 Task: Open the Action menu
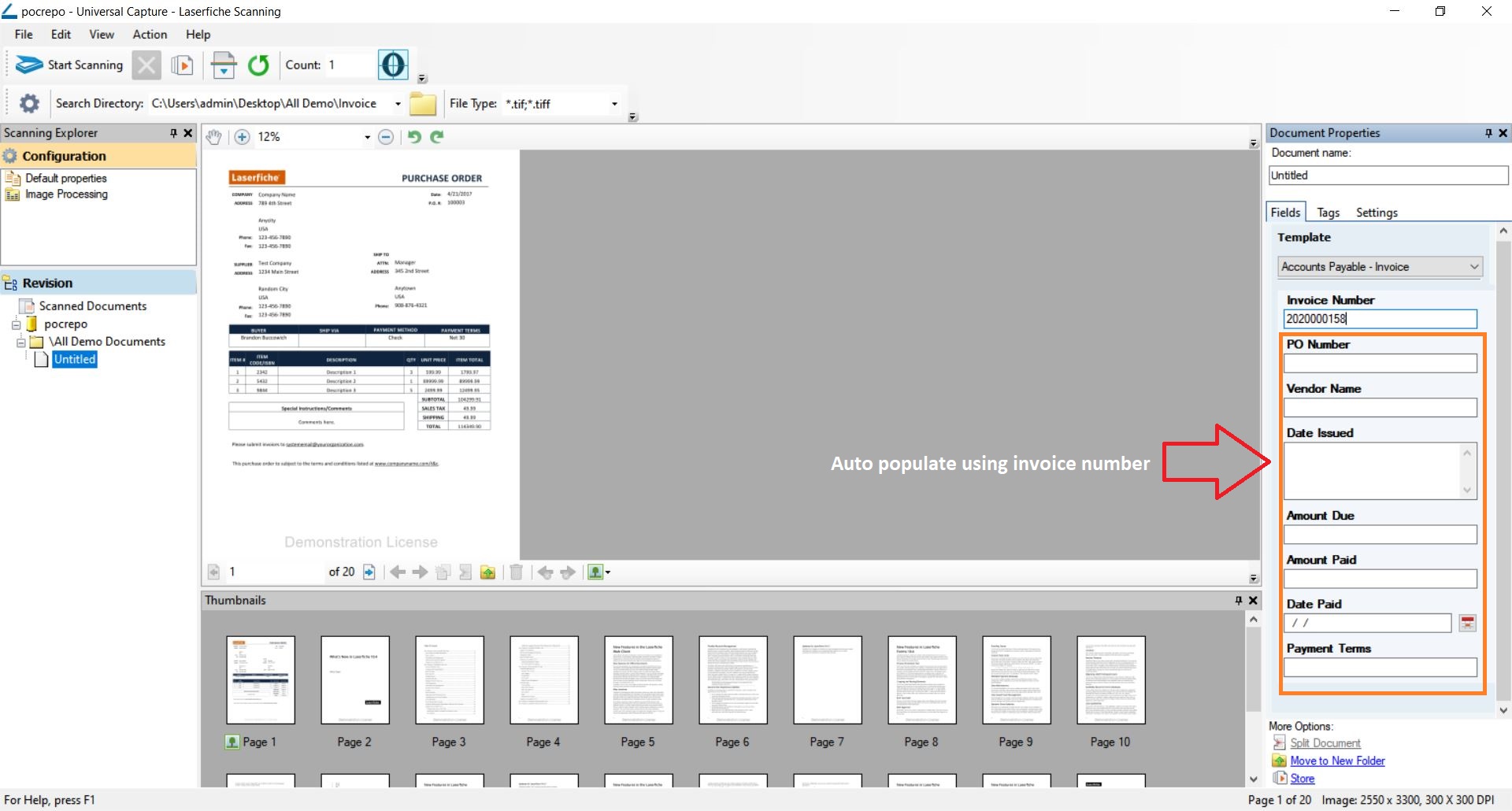(x=150, y=35)
